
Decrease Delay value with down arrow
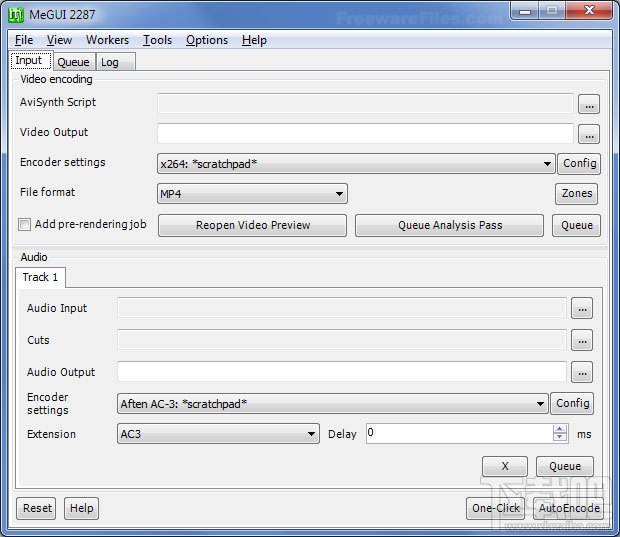click(x=559, y=437)
